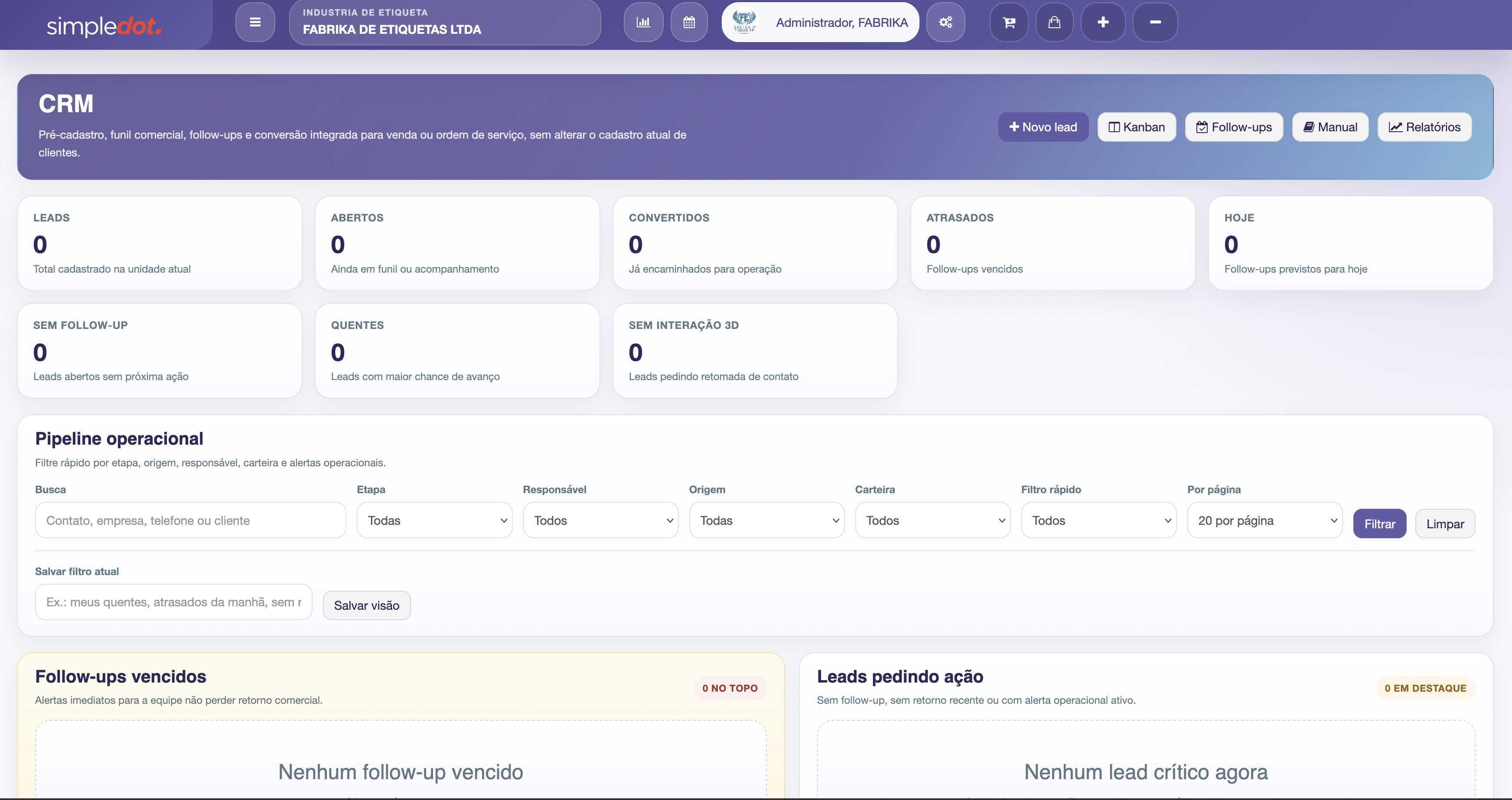The image size is (1512, 800).
Task: Click the Busca search input field
Action: tap(190, 520)
